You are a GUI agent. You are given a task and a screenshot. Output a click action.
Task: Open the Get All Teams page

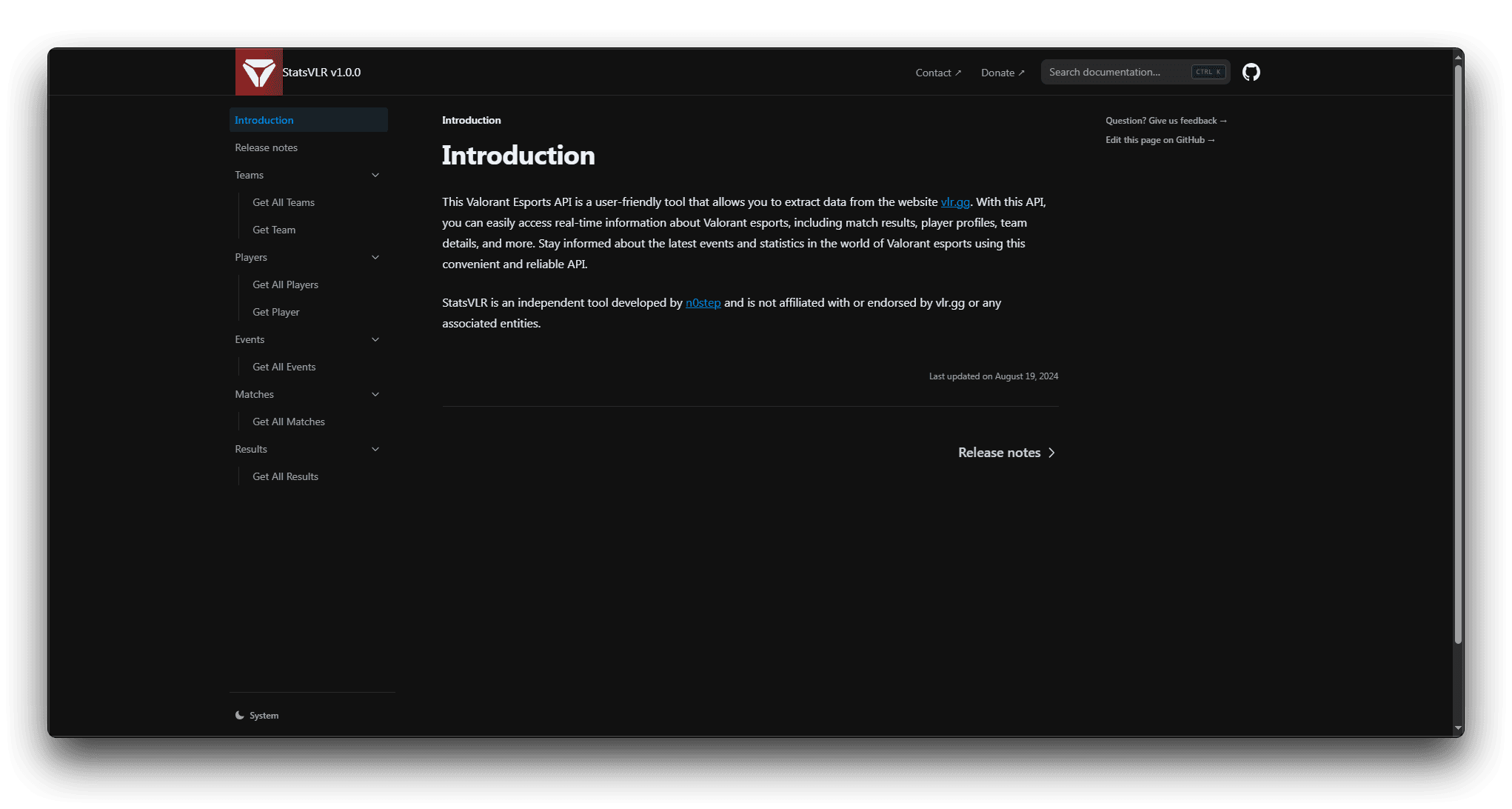(x=318, y=202)
